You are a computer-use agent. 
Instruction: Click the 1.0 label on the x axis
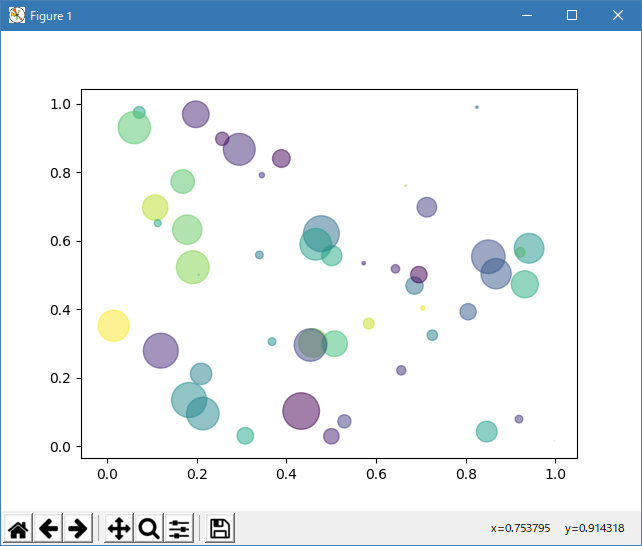point(555,474)
